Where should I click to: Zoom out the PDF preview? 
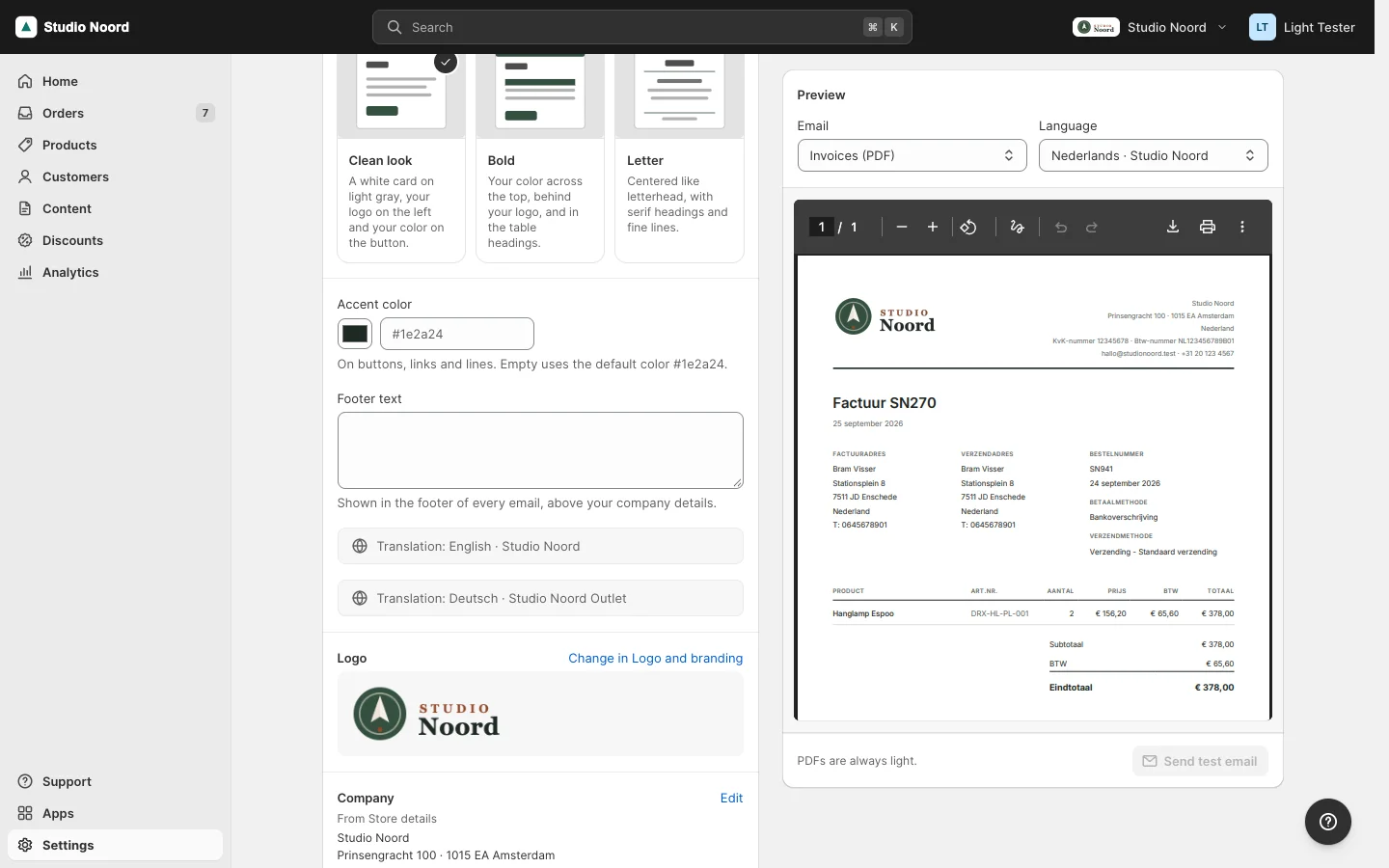click(902, 228)
